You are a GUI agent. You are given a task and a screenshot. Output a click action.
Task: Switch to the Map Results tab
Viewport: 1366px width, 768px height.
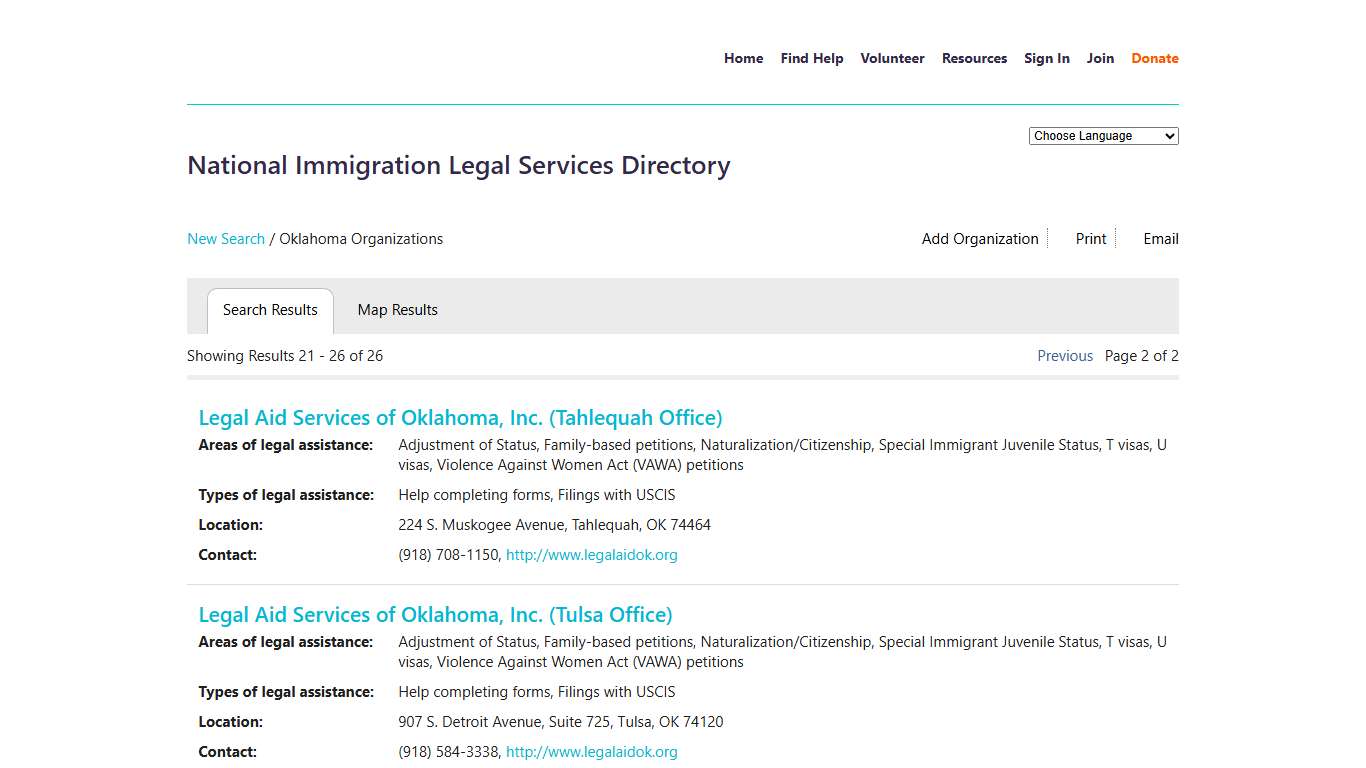pos(397,310)
